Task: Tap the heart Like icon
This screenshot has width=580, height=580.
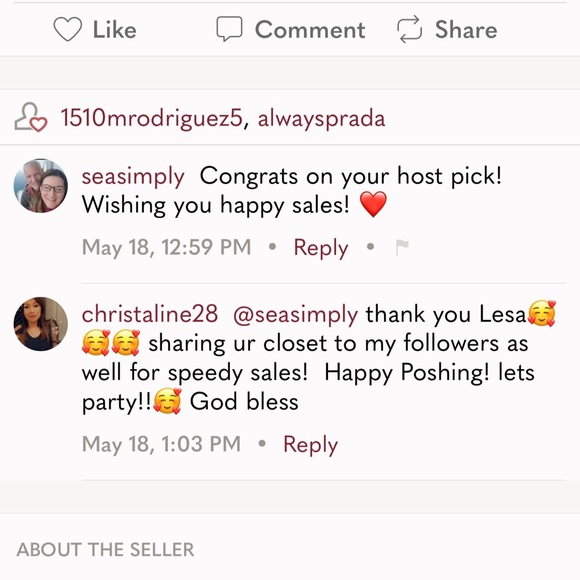Action: point(67,29)
